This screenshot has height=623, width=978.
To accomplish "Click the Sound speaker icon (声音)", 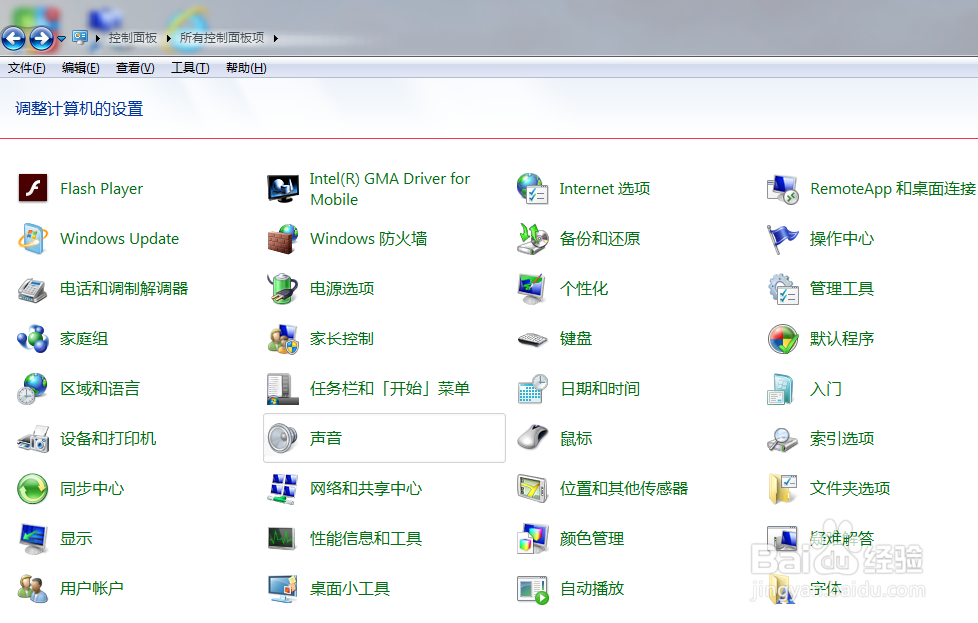I will pos(283,438).
